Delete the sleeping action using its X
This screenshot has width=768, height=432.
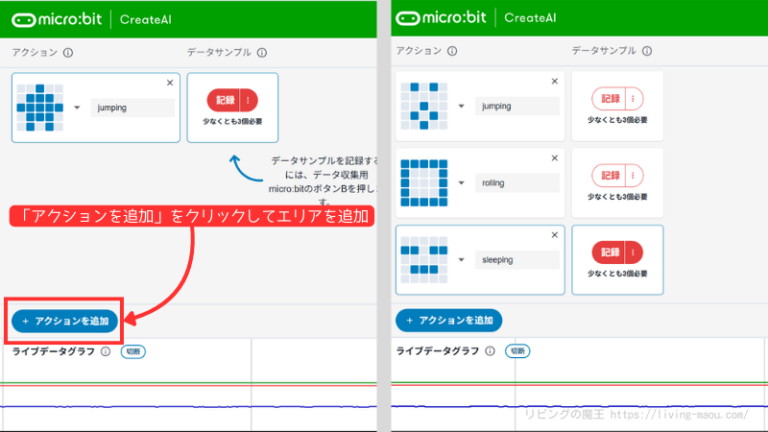click(553, 234)
